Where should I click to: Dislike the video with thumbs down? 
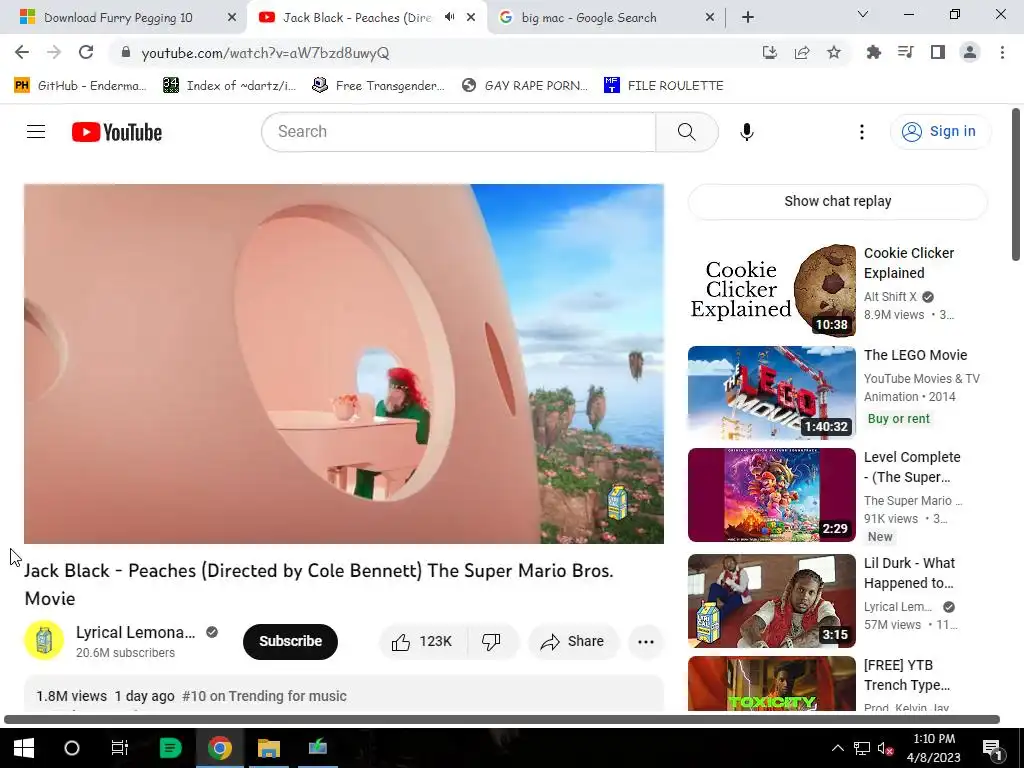(x=492, y=641)
